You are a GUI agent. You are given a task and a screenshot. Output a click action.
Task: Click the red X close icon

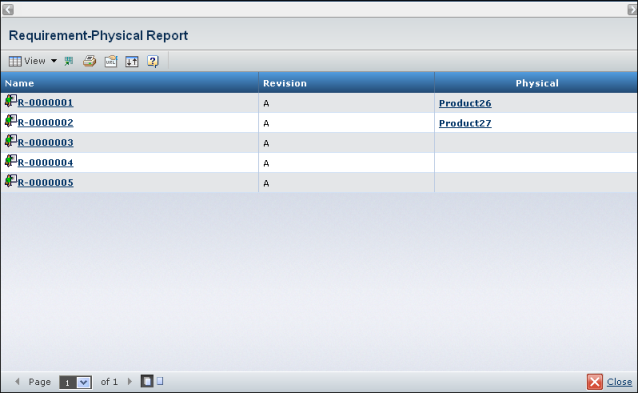(594, 382)
